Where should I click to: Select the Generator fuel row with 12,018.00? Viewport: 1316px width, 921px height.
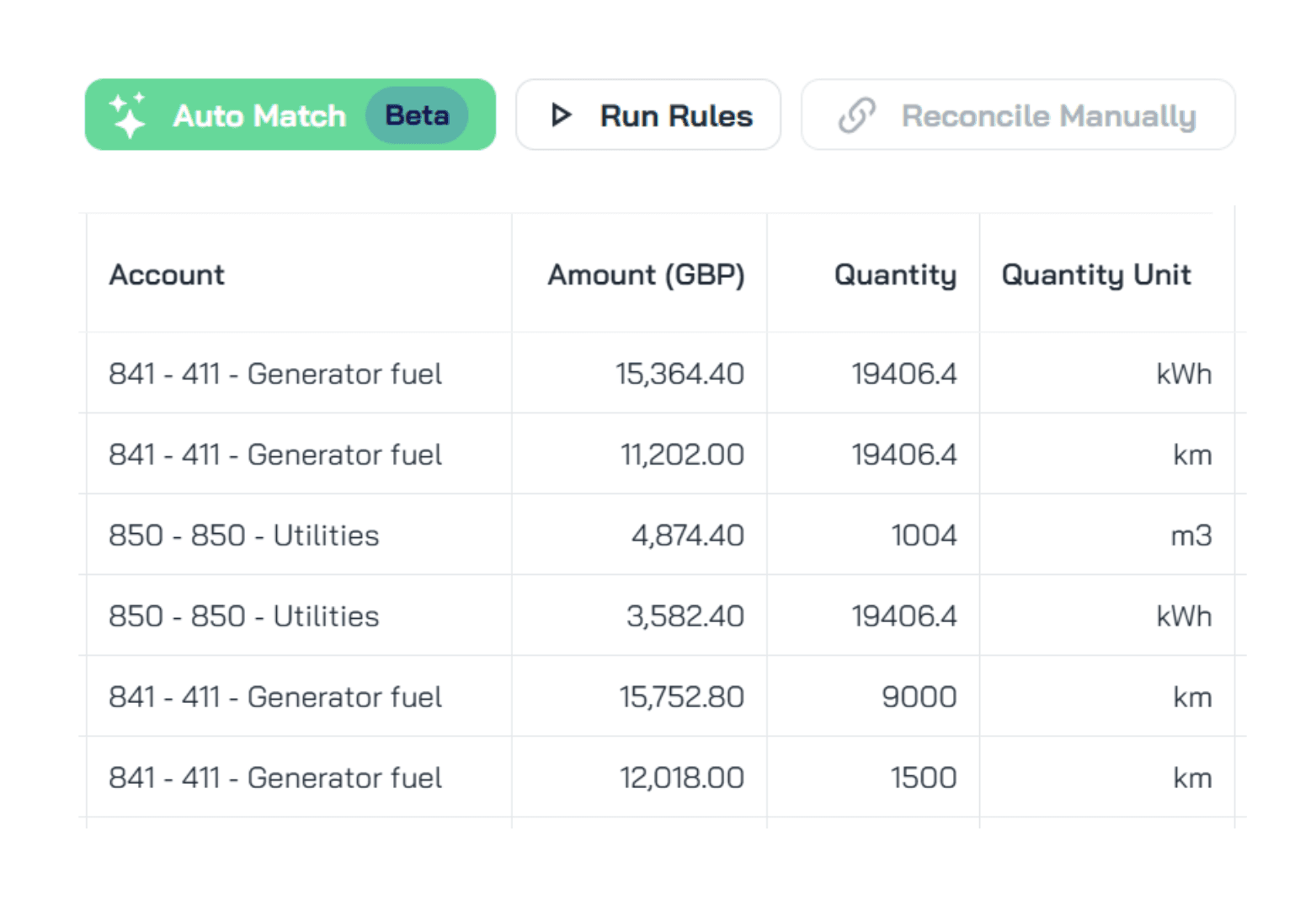(661, 777)
